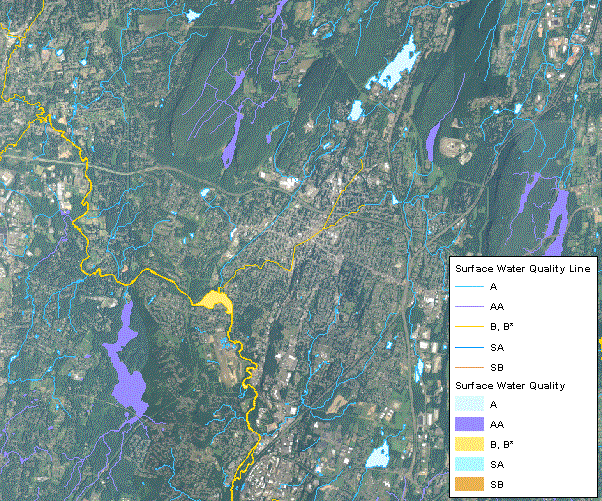Click the A line symbol in legend
The image size is (602, 501).
tap(469, 286)
